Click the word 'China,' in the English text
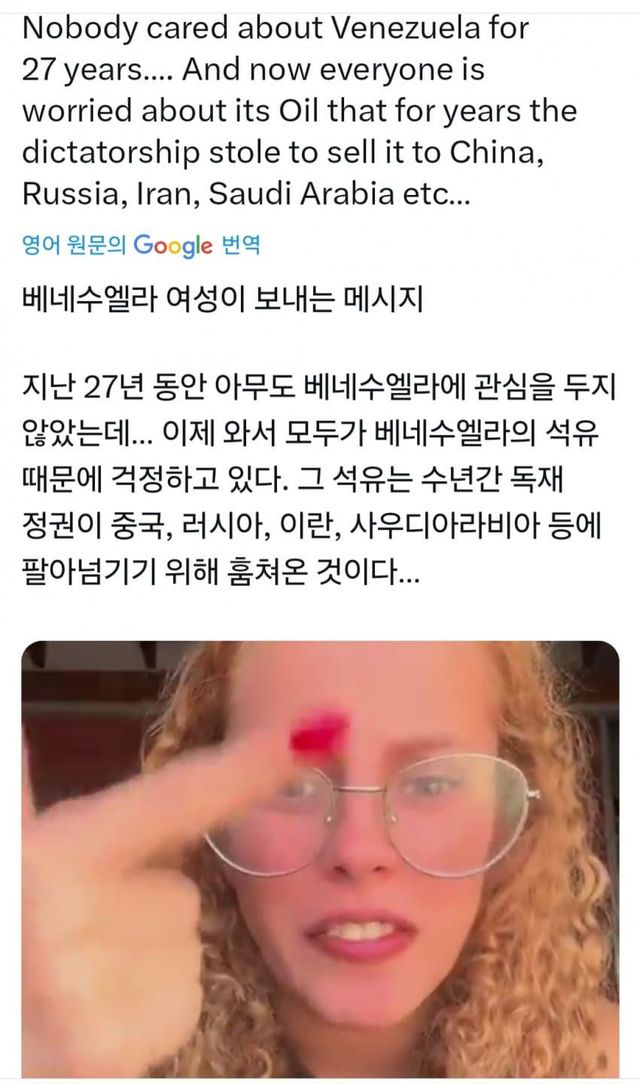Viewport: 640px width, 1084px height. pyautogui.click(x=496, y=153)
